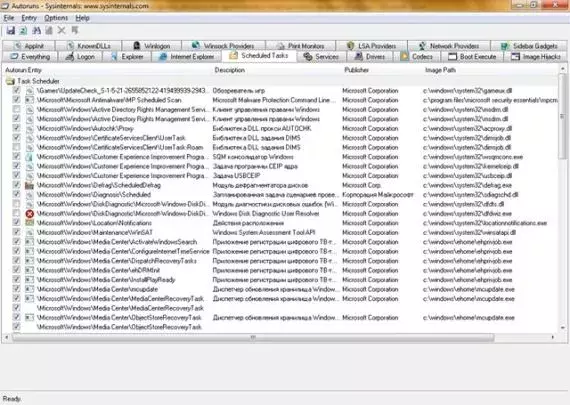The height and width of the screenshot is (405, 570).
Task: Open the Entry menu
Action: point(29,18)
